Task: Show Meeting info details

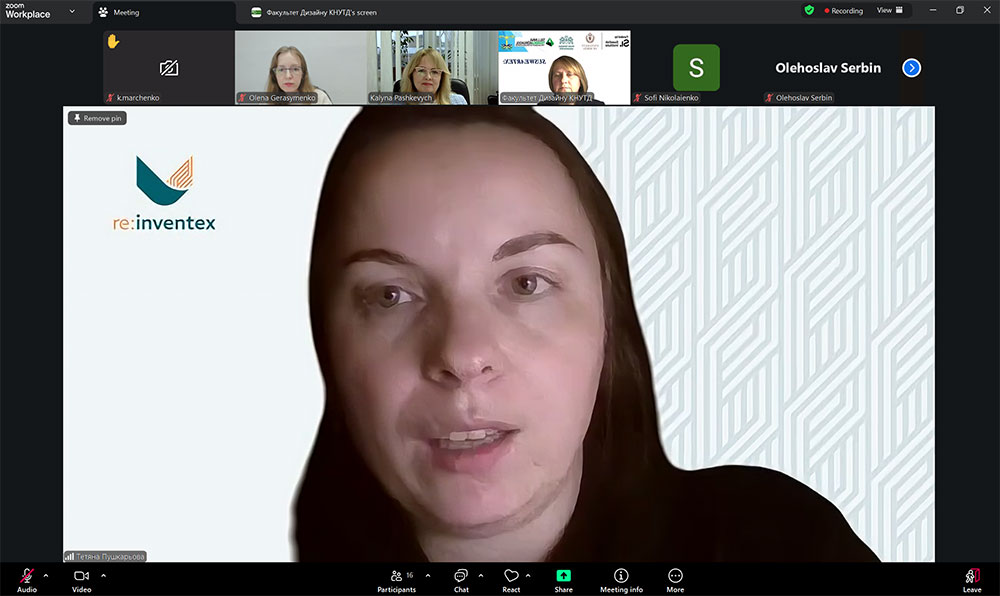Action: [621, 579]
